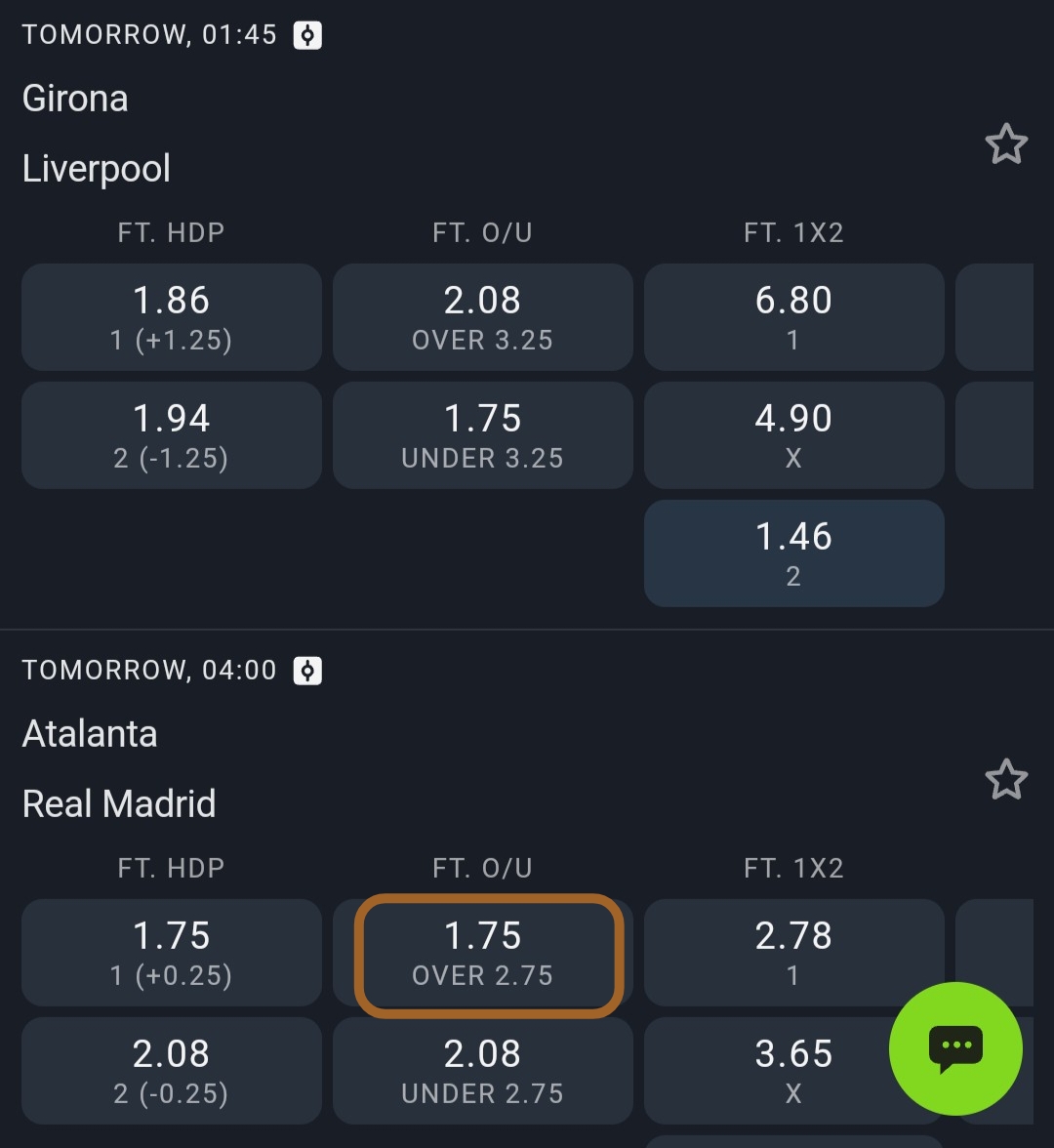Open the green live chat bubble
Viewport: 1054px width, 1148px height.
click(955, 1048)
